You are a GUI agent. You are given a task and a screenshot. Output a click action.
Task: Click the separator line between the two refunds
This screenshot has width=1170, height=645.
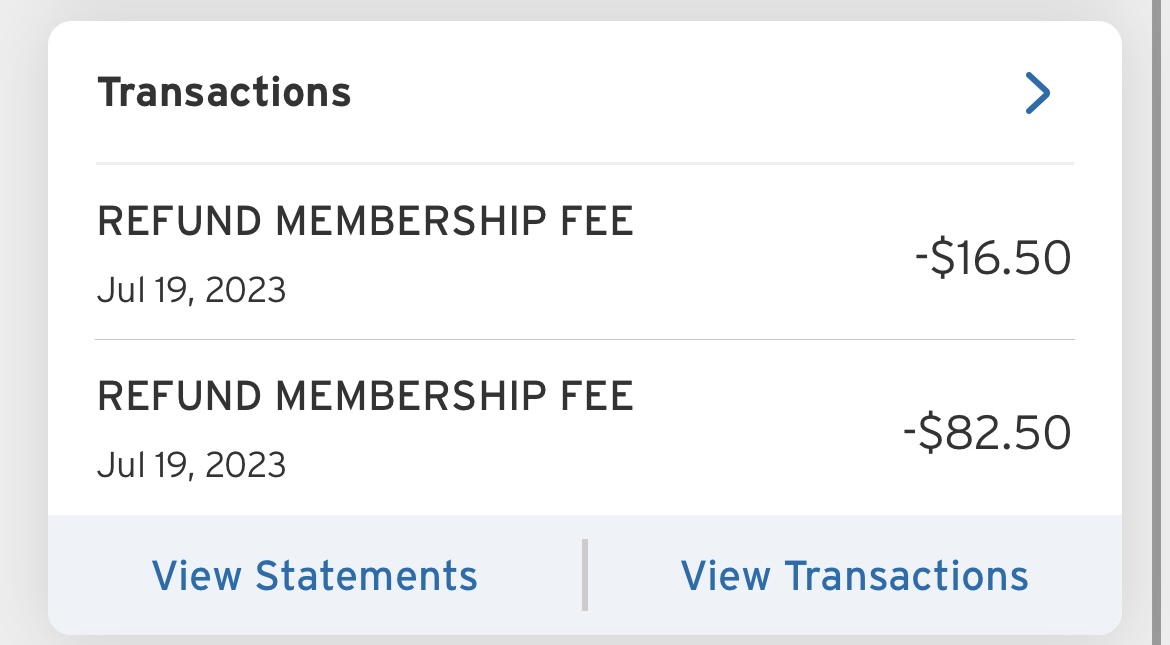click(x=585, y=340)
